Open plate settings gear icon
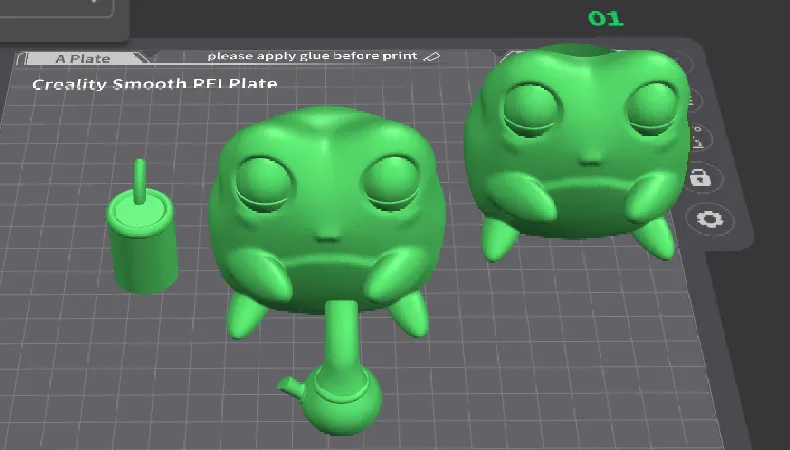This screenshot has height=450, width=790. (x=711, y=219)
